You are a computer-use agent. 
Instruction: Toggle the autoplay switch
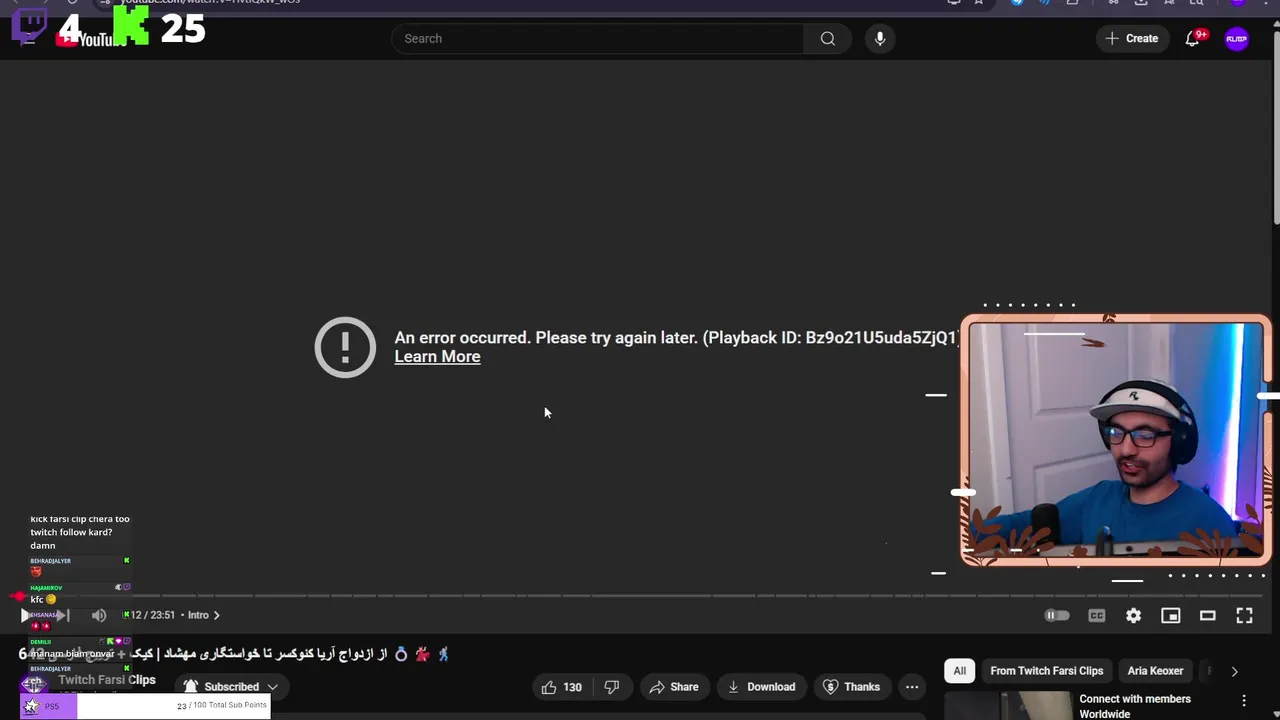click(1057, 616)
